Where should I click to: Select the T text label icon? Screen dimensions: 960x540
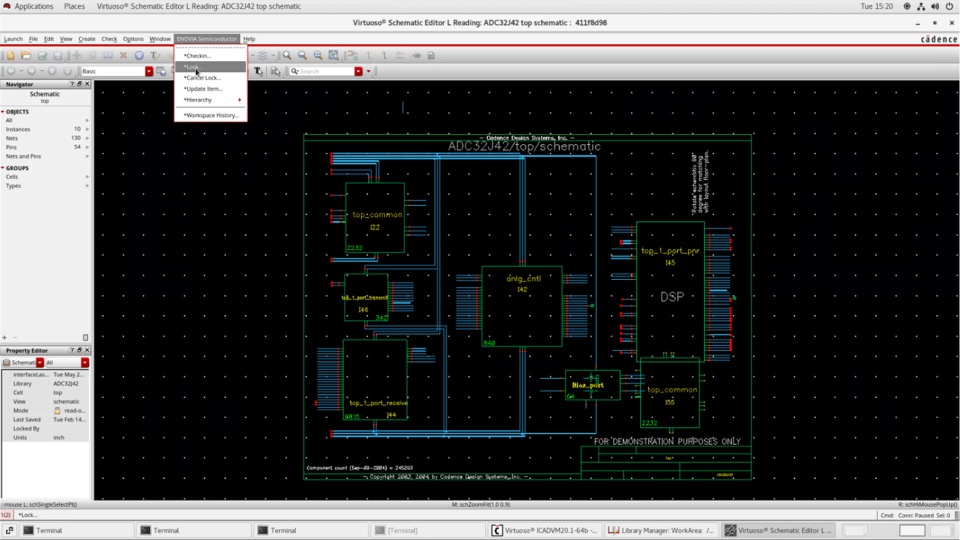[x=155, y=55]
